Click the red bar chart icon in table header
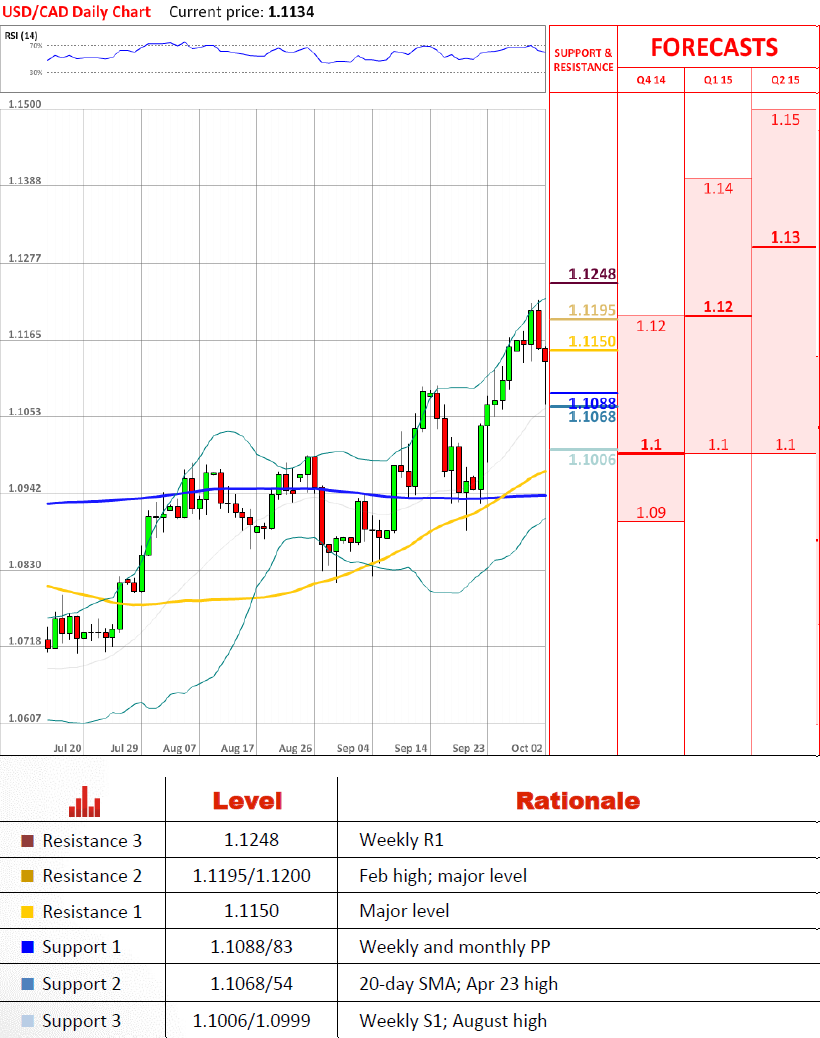The height and width of the screenshot is (1038, 820). click(85, 802)
